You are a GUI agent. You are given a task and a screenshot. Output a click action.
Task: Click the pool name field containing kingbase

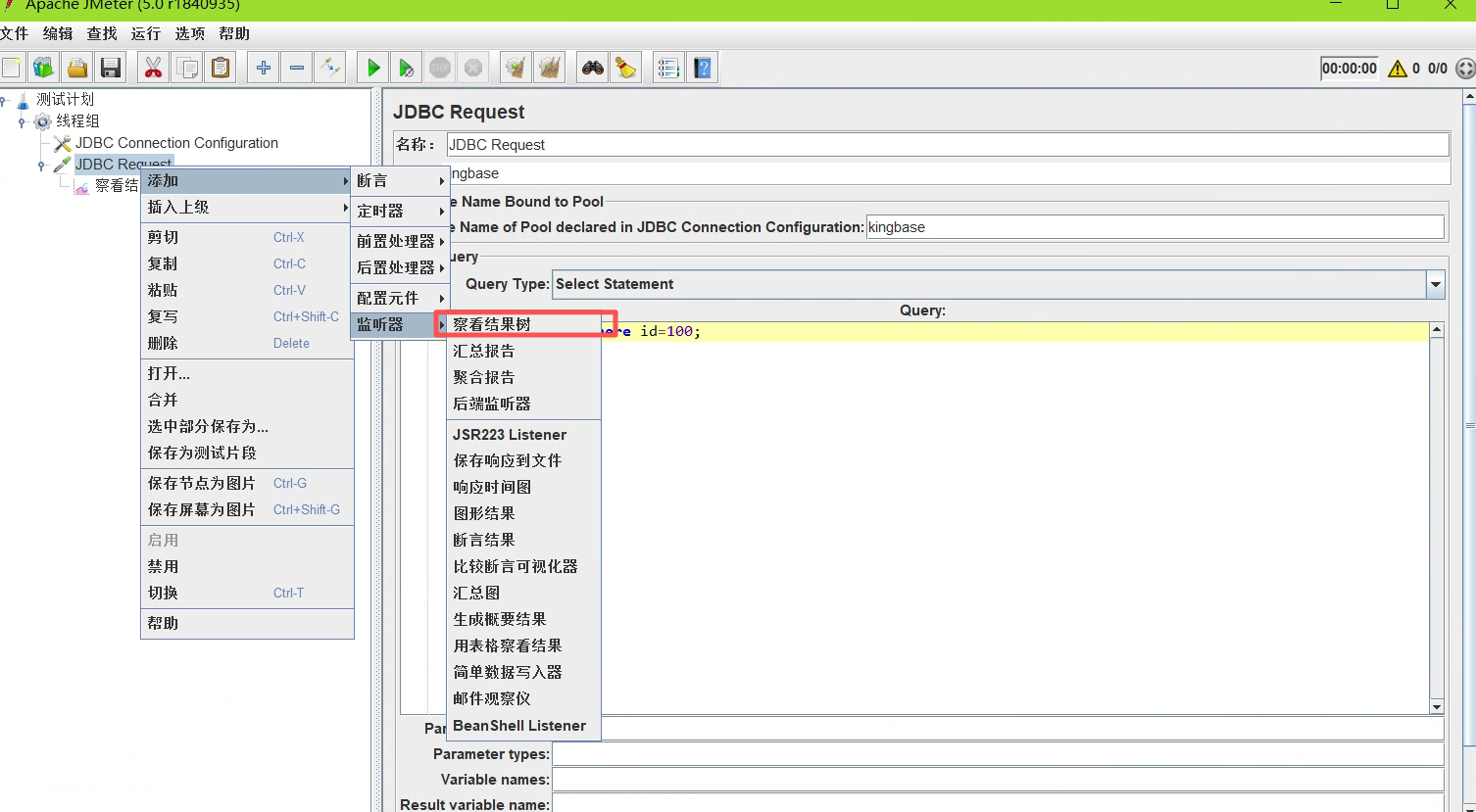[1155, 227]
